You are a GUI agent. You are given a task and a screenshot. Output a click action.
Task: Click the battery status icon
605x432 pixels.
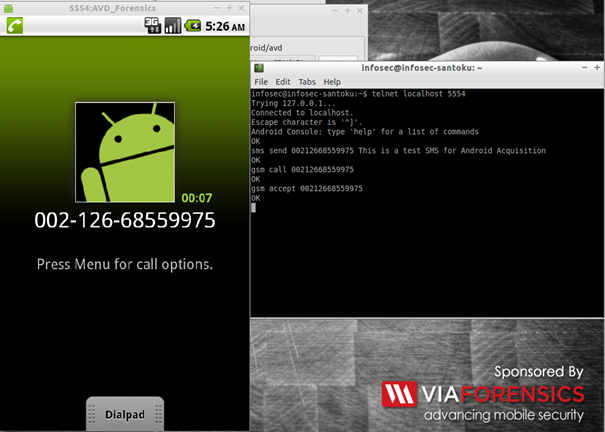tap(192, 26)
